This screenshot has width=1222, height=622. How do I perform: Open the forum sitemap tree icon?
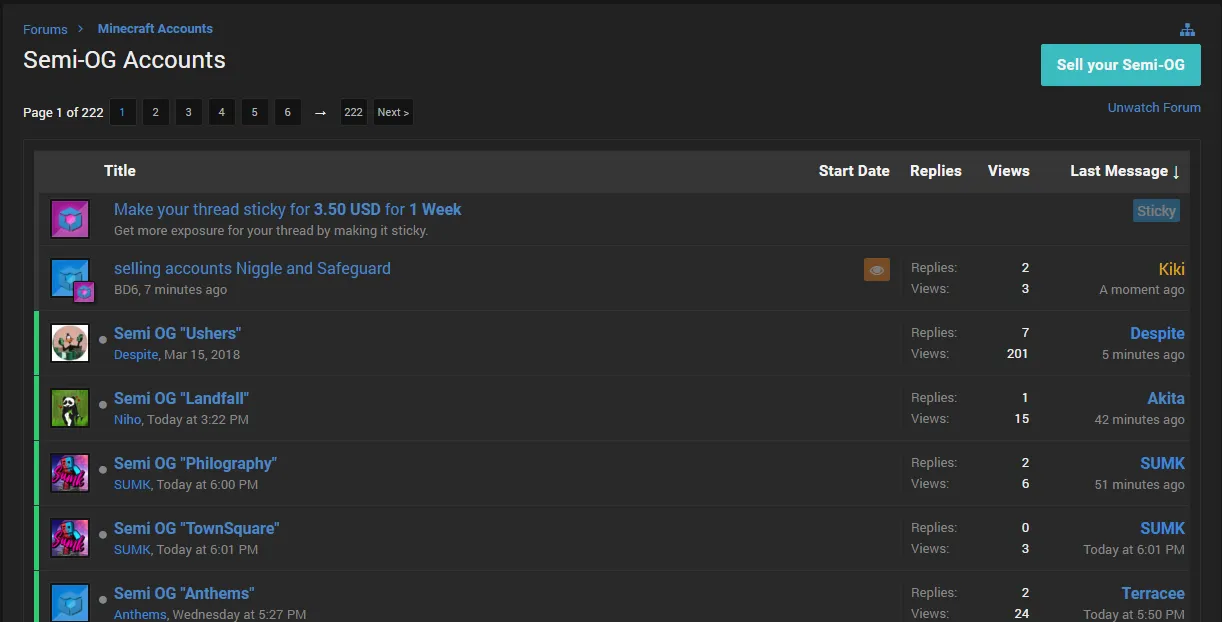pyautogui.click(x=1187, y=30)
